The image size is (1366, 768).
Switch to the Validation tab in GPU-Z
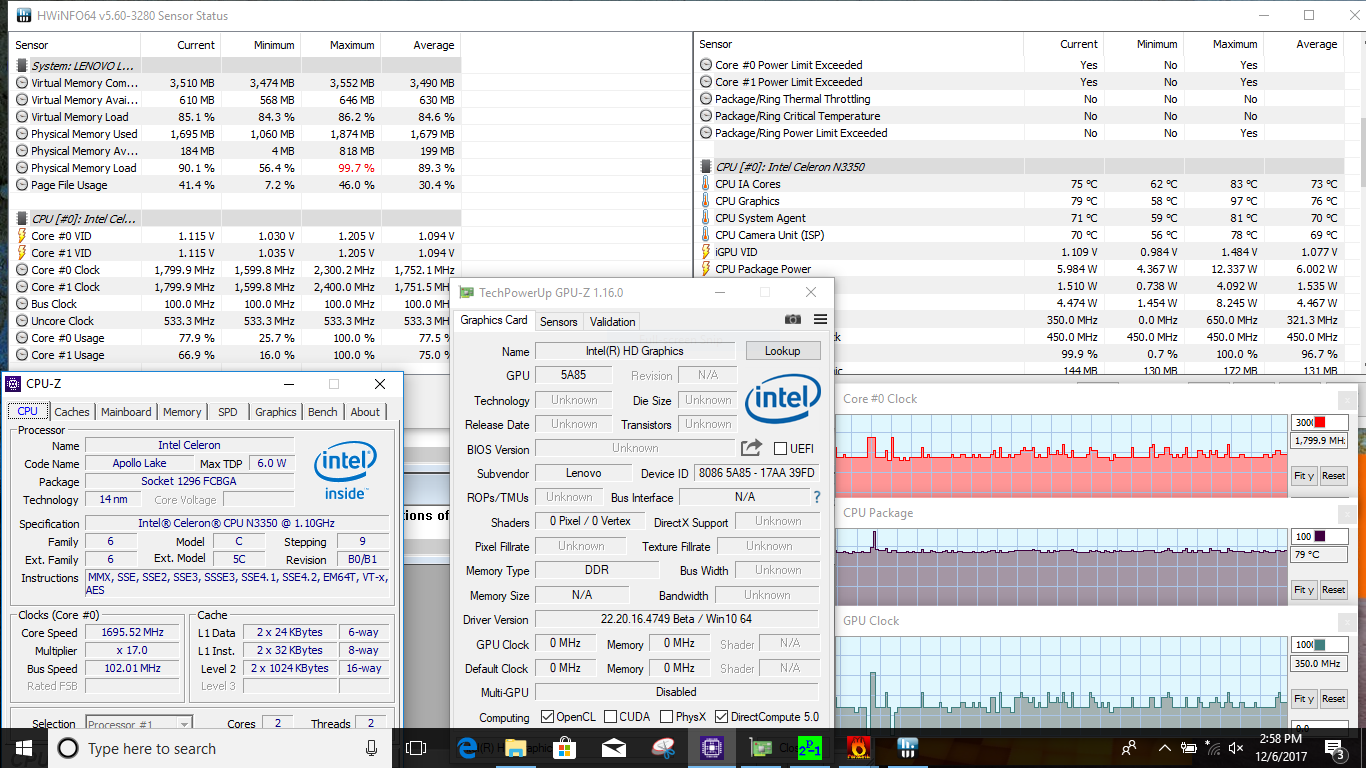[x=612, y=321]
